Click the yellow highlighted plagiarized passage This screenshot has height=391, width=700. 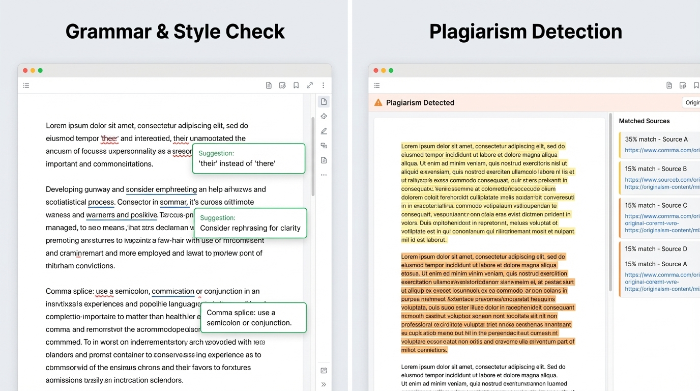(x=488, y=193)
